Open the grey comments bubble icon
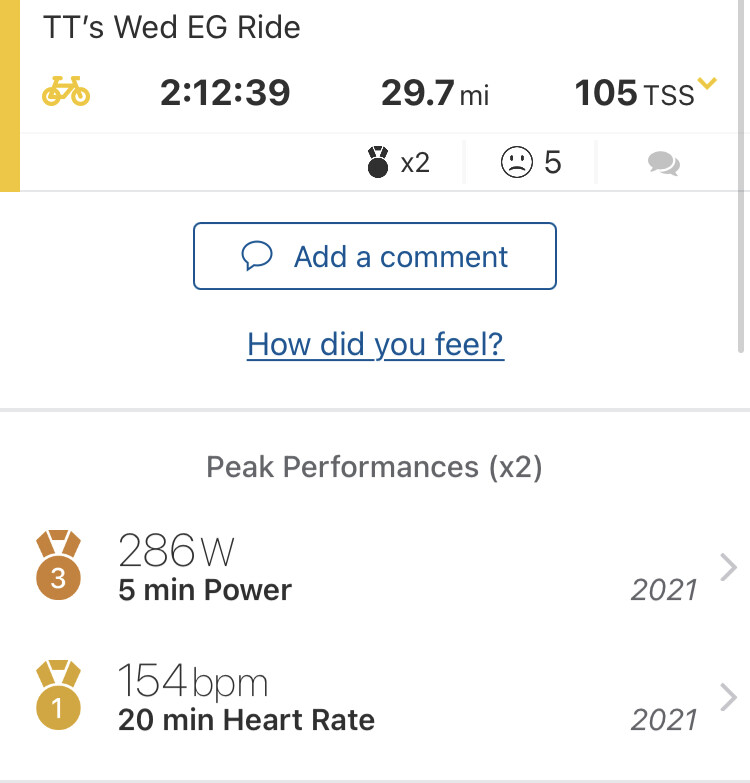Screen dimensions: 750x783 pos(663,163)
